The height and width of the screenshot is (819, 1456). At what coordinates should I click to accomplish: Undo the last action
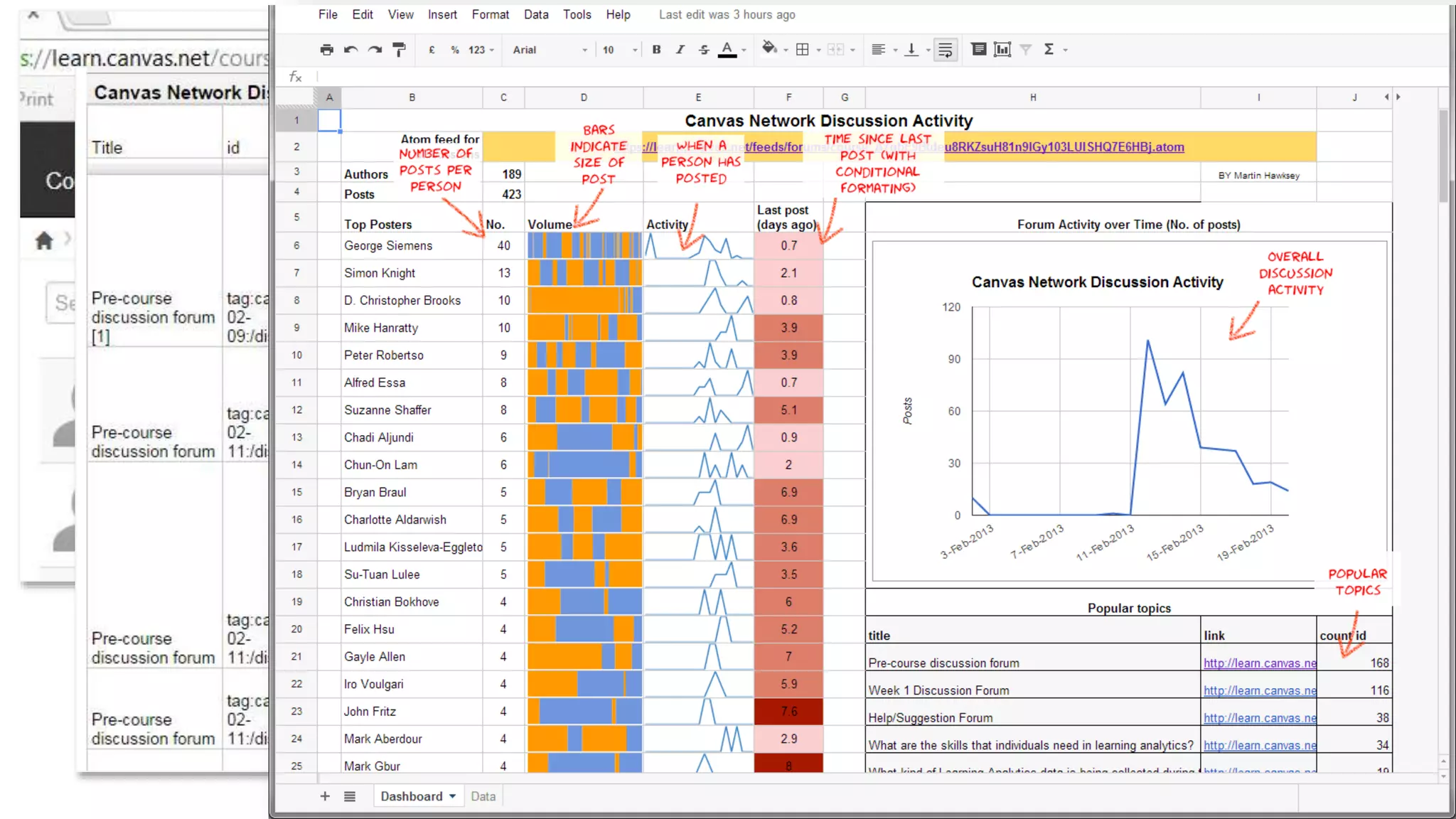pos(350,50)
